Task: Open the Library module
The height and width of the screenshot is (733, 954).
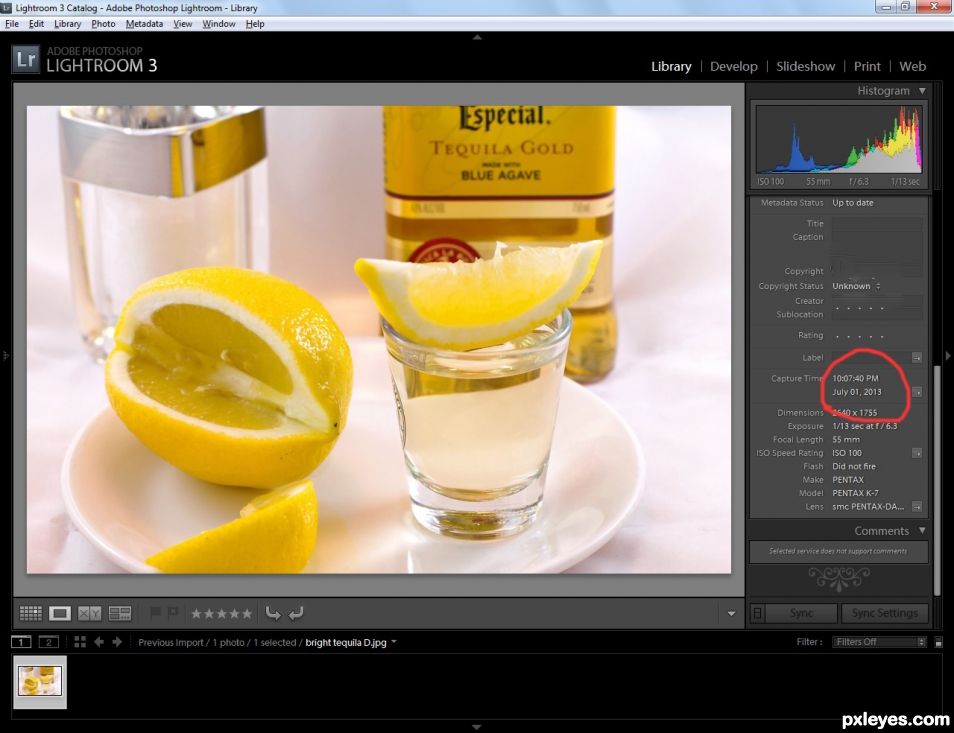Action: 671,66
